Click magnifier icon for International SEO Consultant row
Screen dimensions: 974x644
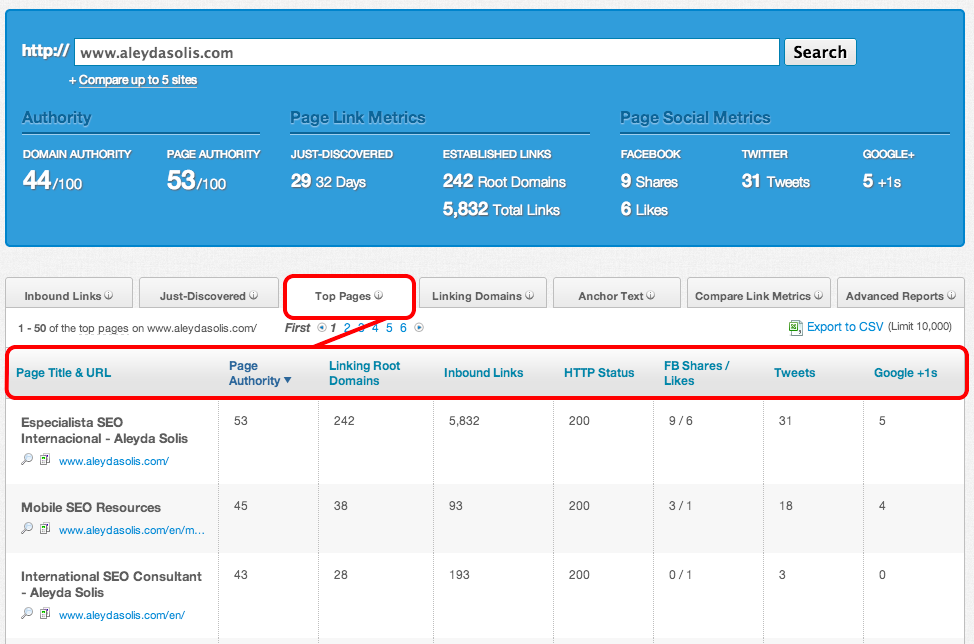tap(27, 615)
